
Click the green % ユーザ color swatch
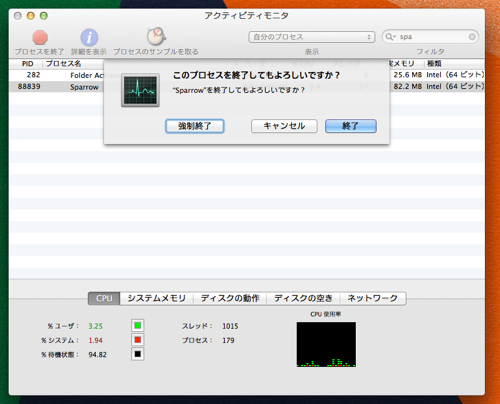click(138, 326)
